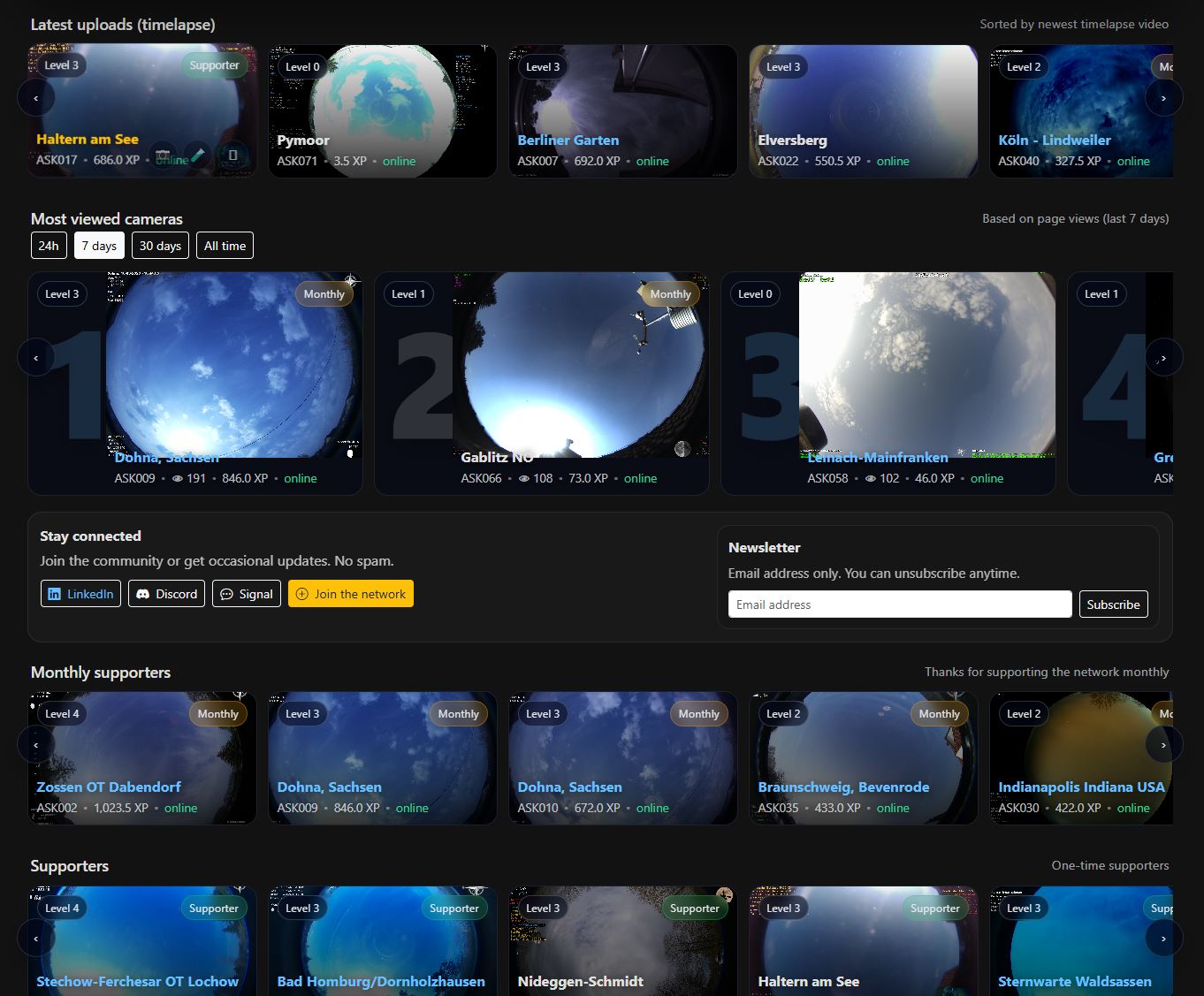Expand the next Latest uploads cameras

pos(1164,97)
